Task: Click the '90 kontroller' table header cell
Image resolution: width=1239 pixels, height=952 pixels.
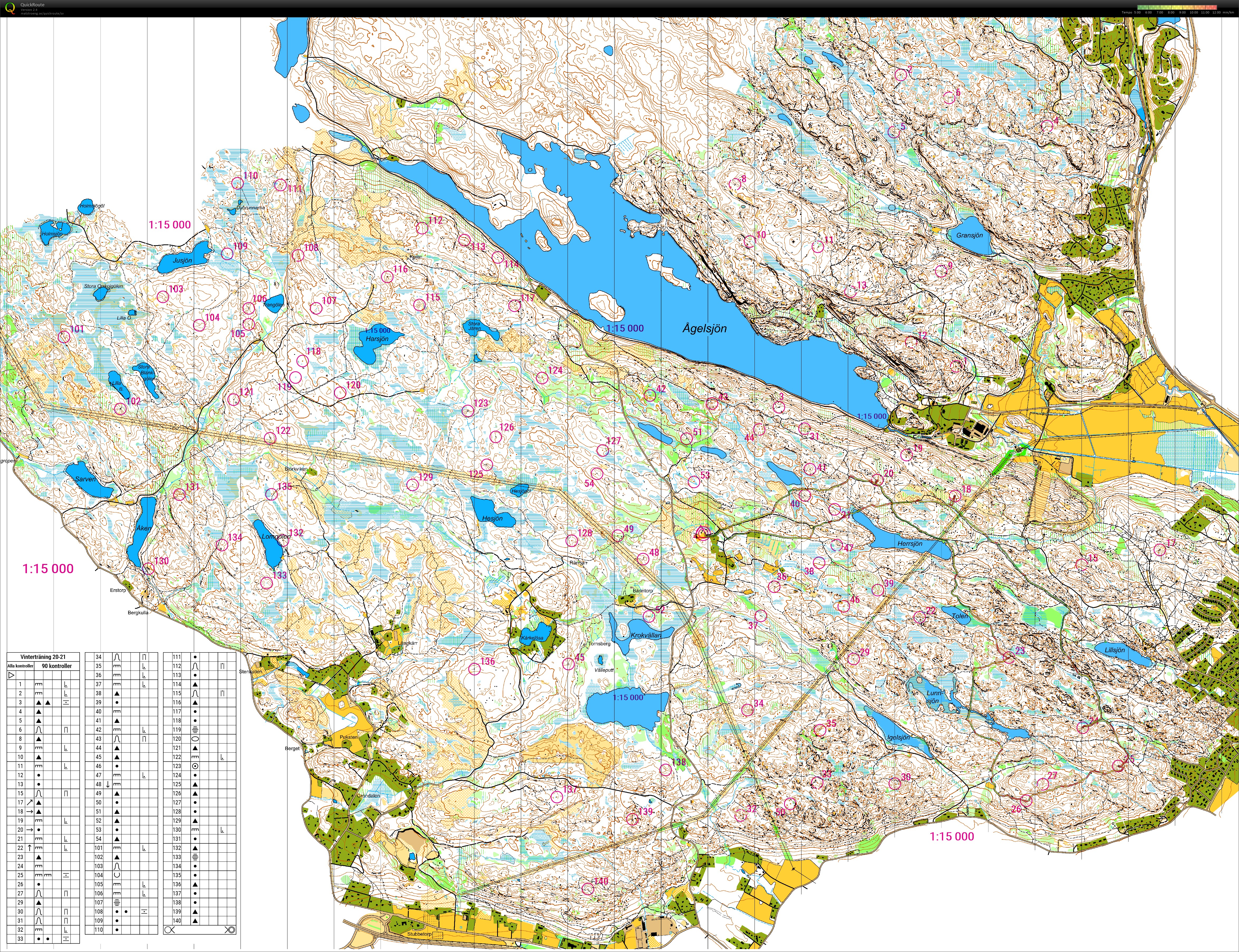Action: 57,666
